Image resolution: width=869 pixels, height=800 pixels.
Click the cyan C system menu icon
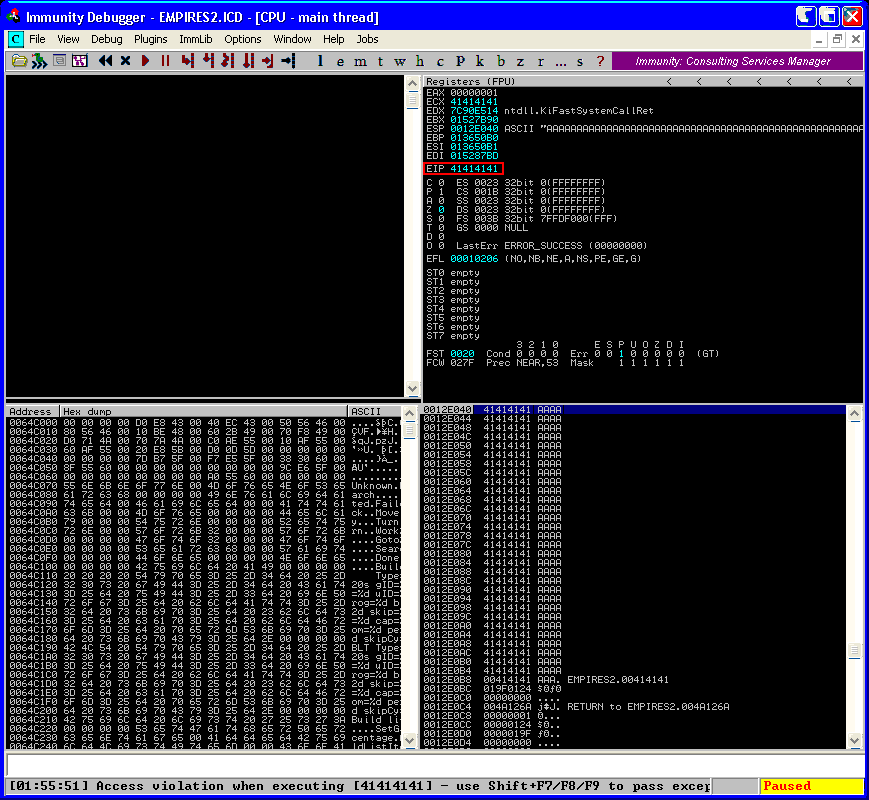pos(16,39)
